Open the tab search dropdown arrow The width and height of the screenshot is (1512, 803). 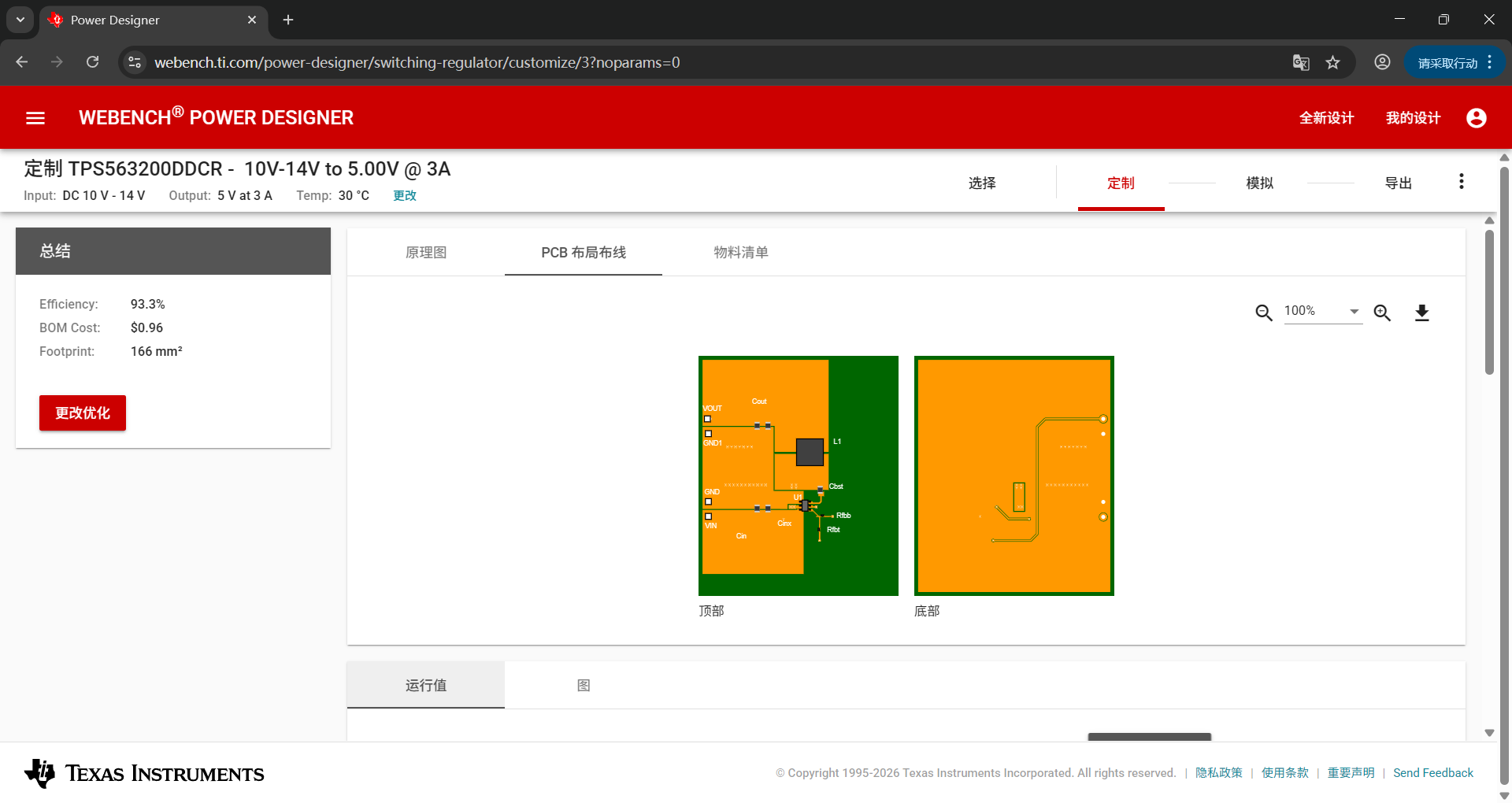(20, 20)
